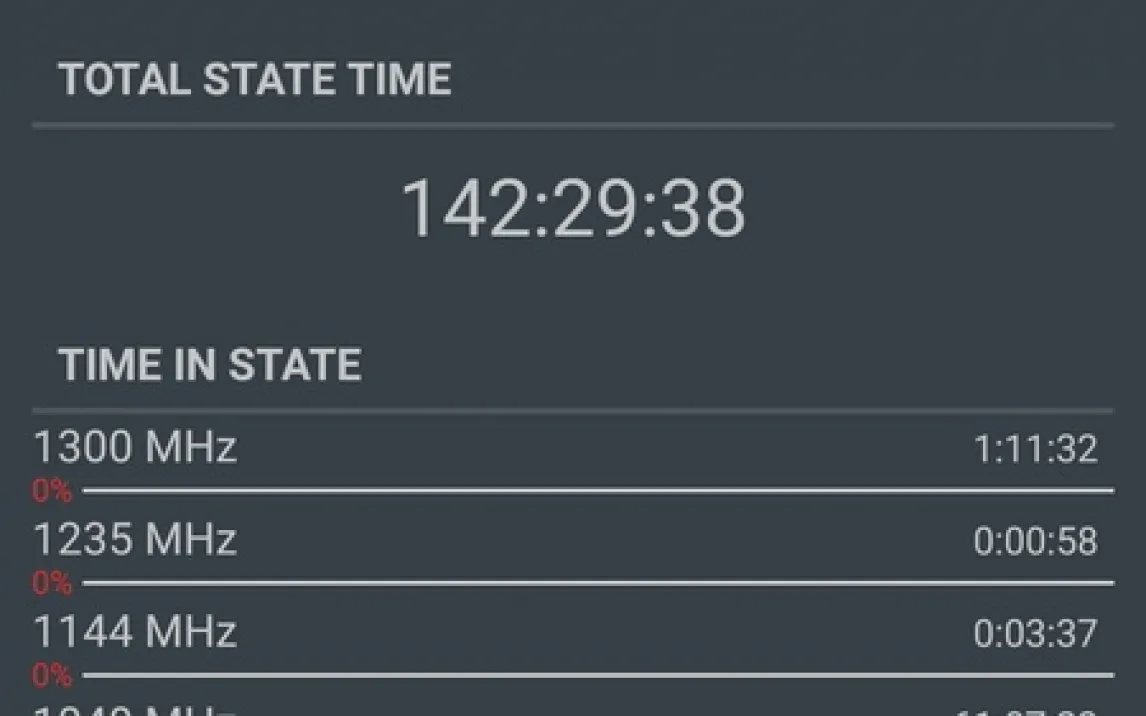Tap the red 0% under 1144 MHz

52,676
